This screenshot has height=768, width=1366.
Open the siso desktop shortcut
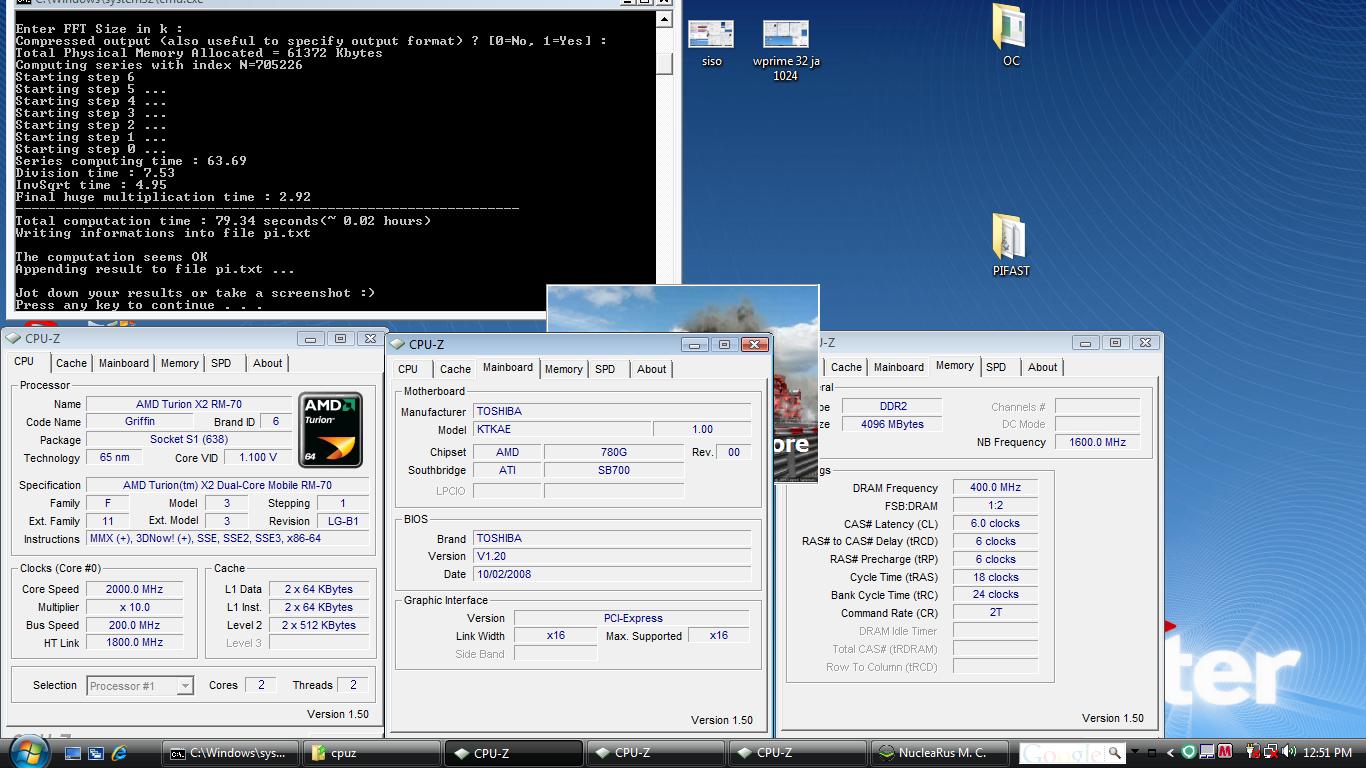point(711,44)
